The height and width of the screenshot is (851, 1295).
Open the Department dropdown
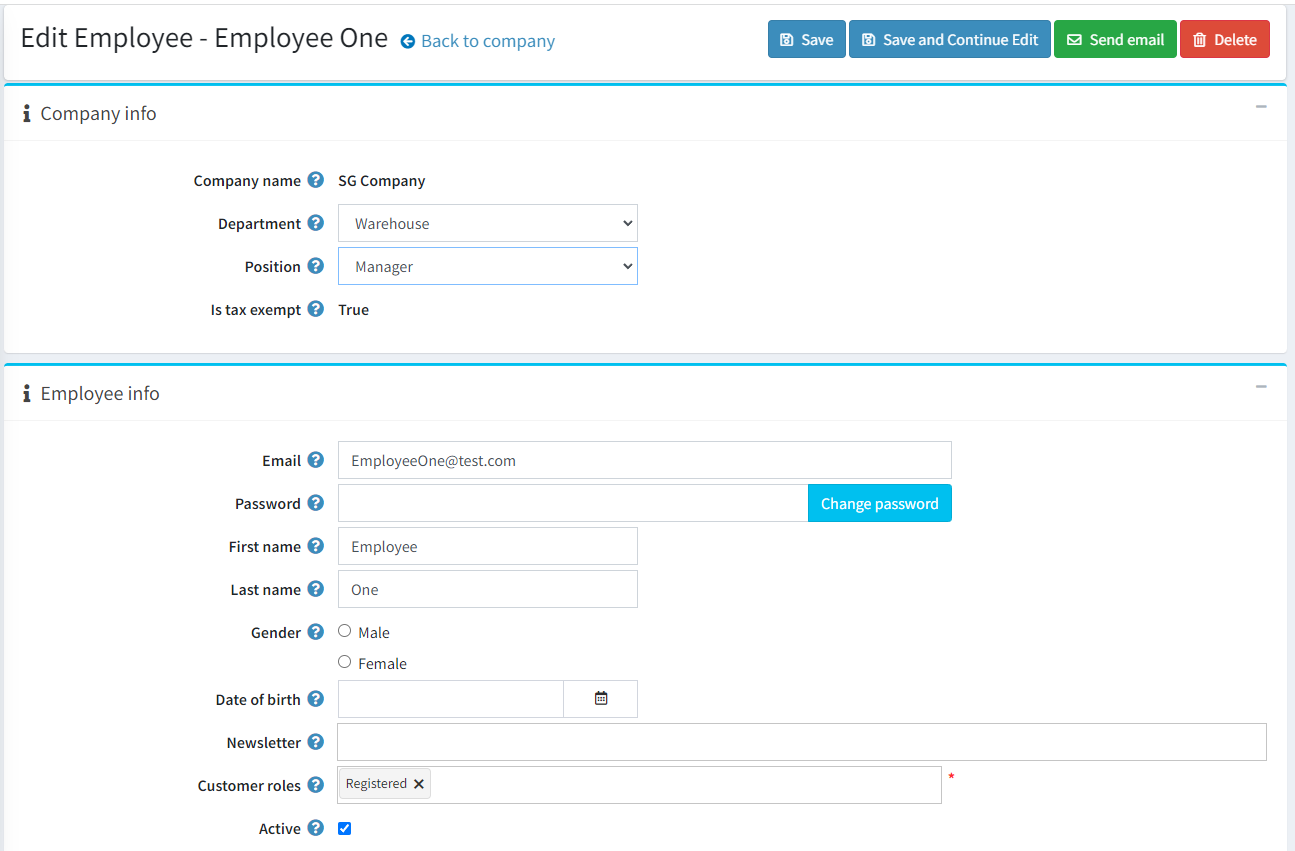487,222
